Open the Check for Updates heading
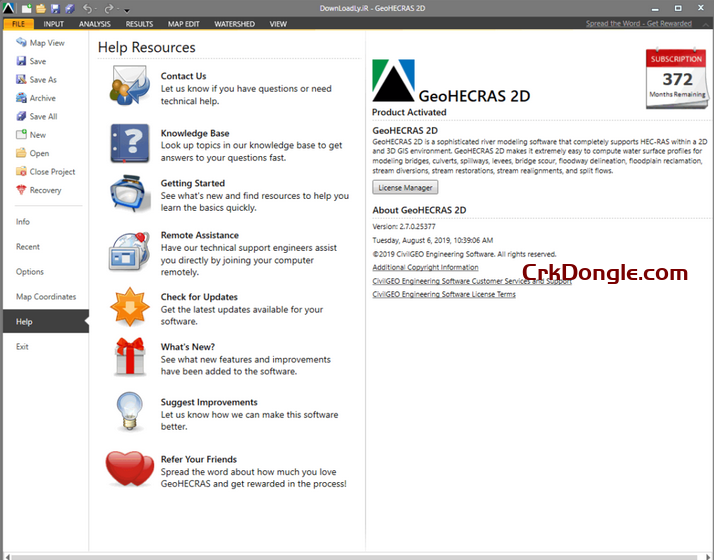Viewport: 714px width, 560px height. [199, 297]
